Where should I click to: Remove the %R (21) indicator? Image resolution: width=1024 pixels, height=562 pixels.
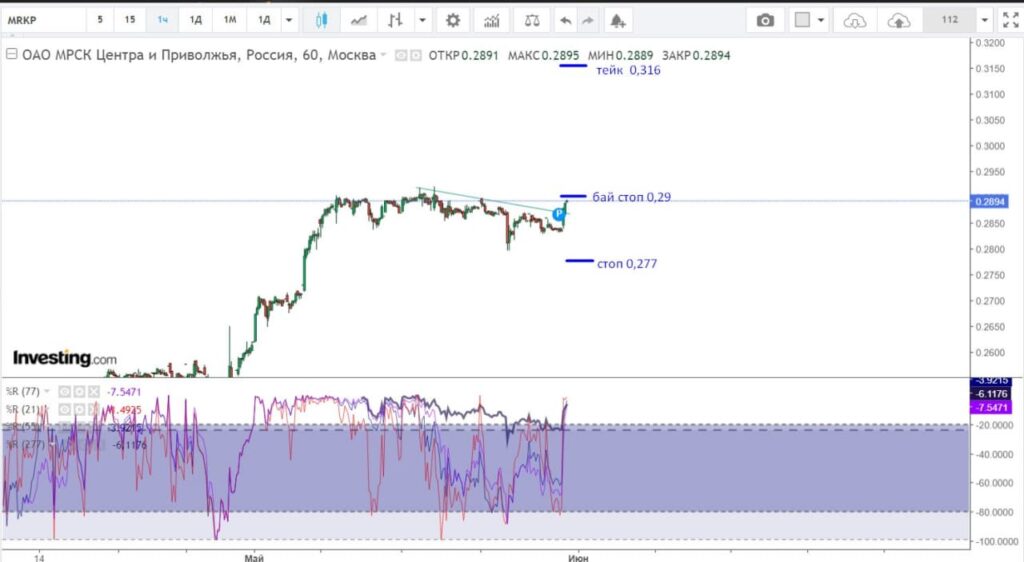pos(93,410)
